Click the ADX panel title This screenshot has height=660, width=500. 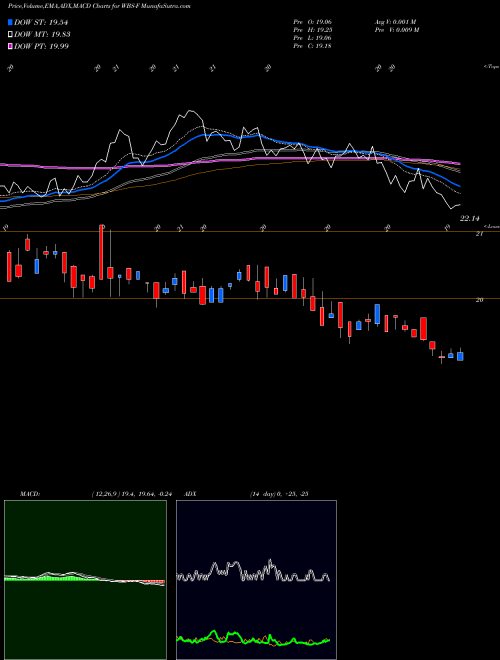(190, 494)
